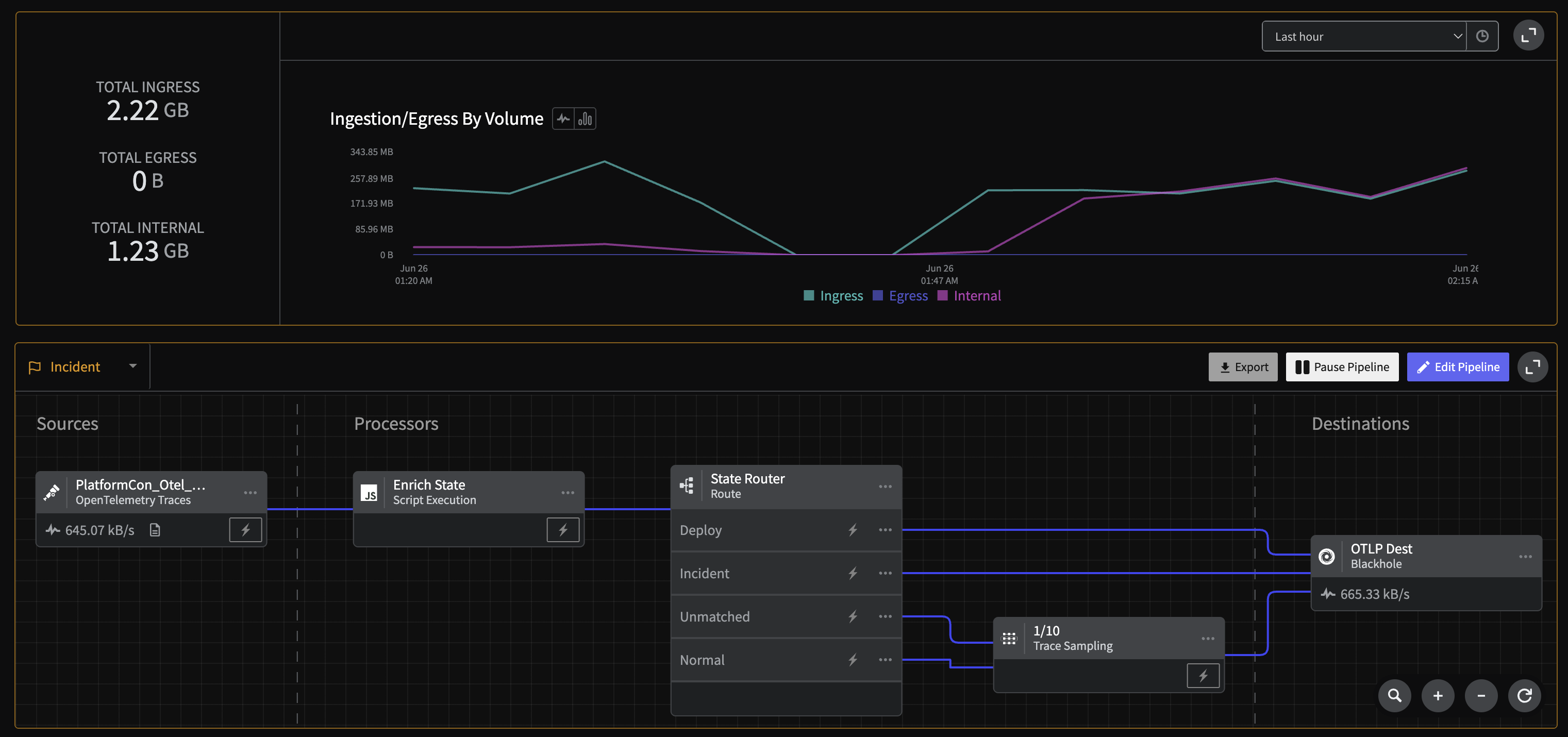The image size is (1568, 737).
Task: Switch chart to bar graph view
Action: (585, 119)
